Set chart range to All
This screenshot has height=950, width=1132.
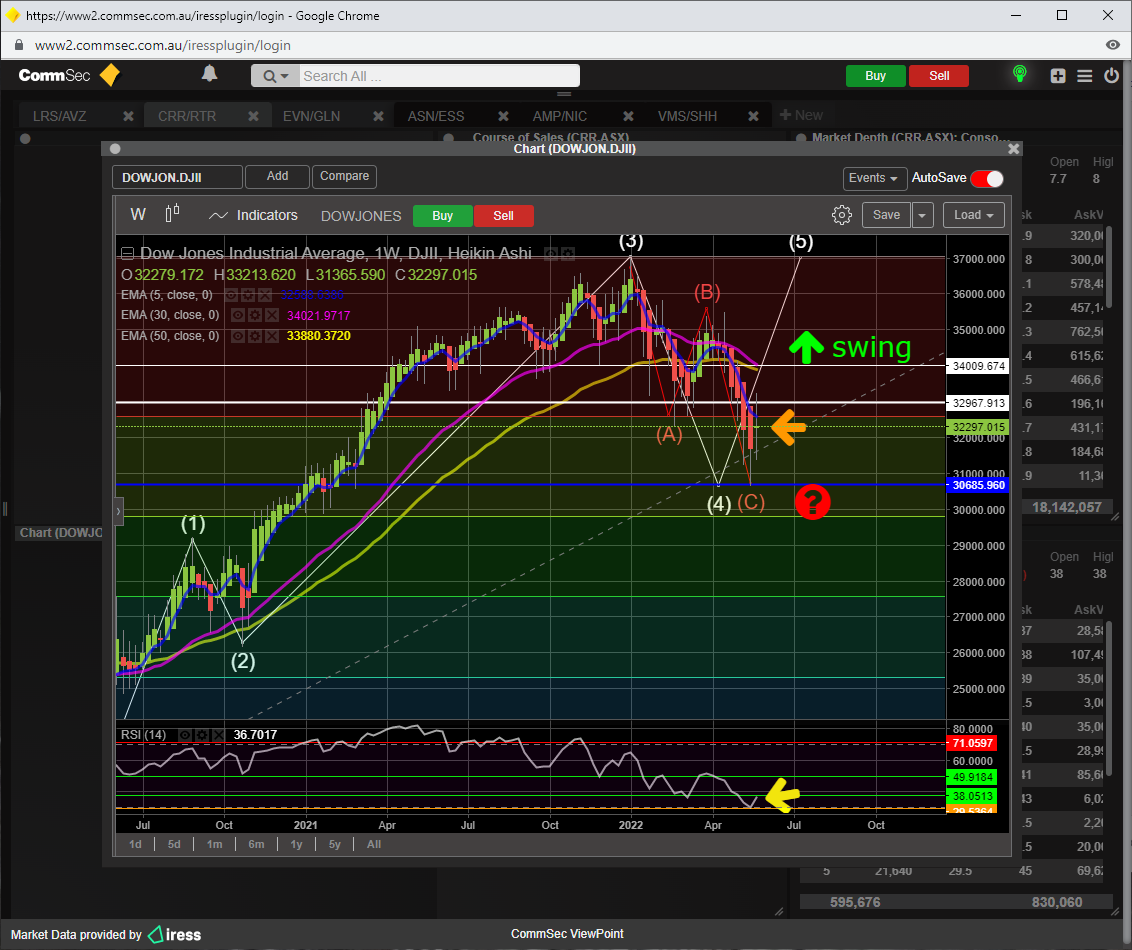(x=374, y=845)
